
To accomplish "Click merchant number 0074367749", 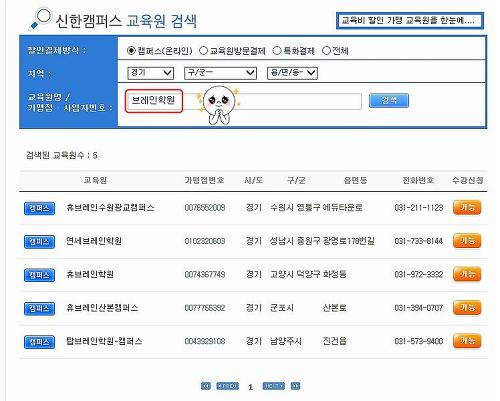I will coord(205,274).
